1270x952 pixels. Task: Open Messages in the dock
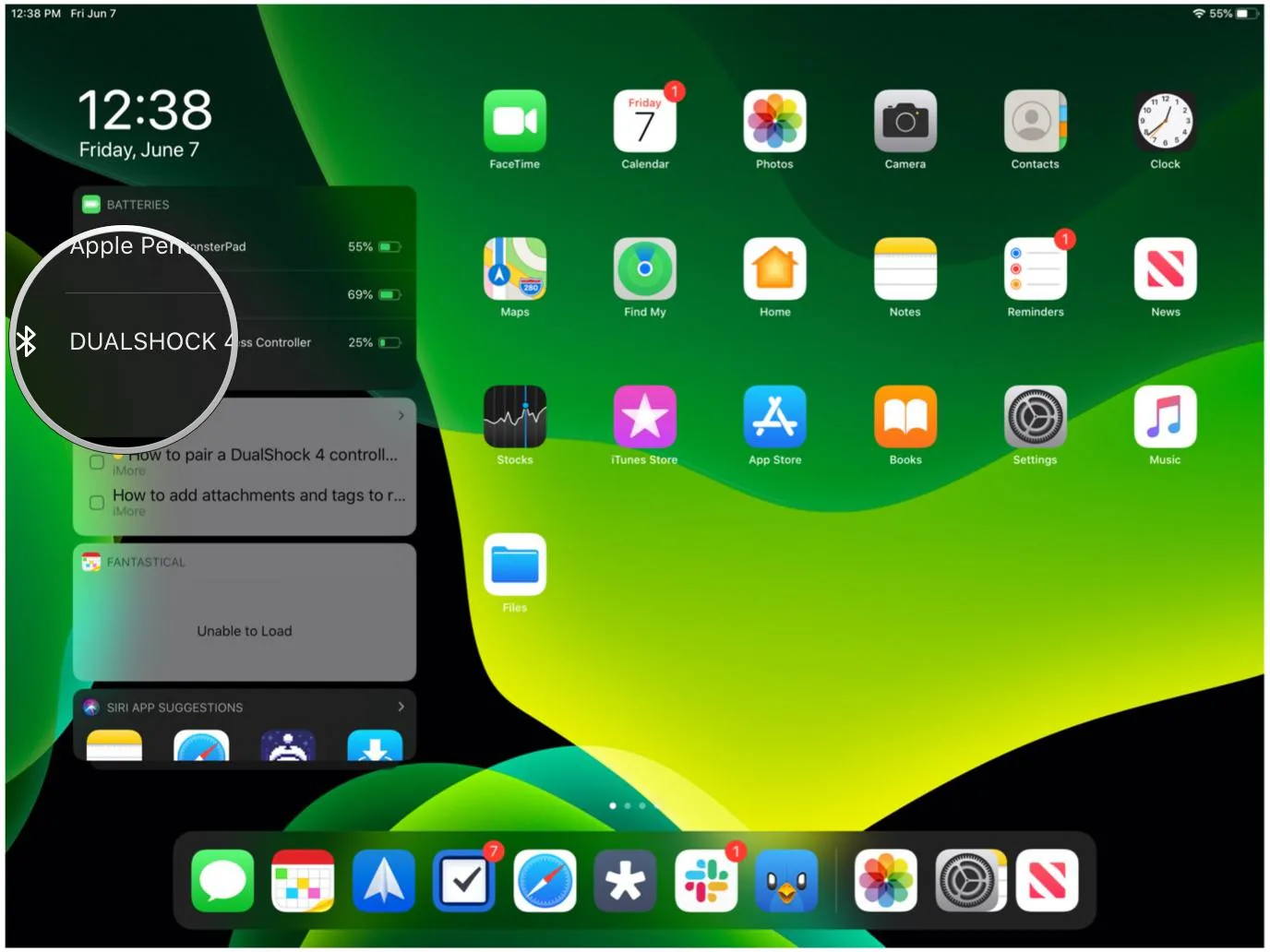(222, 880)
